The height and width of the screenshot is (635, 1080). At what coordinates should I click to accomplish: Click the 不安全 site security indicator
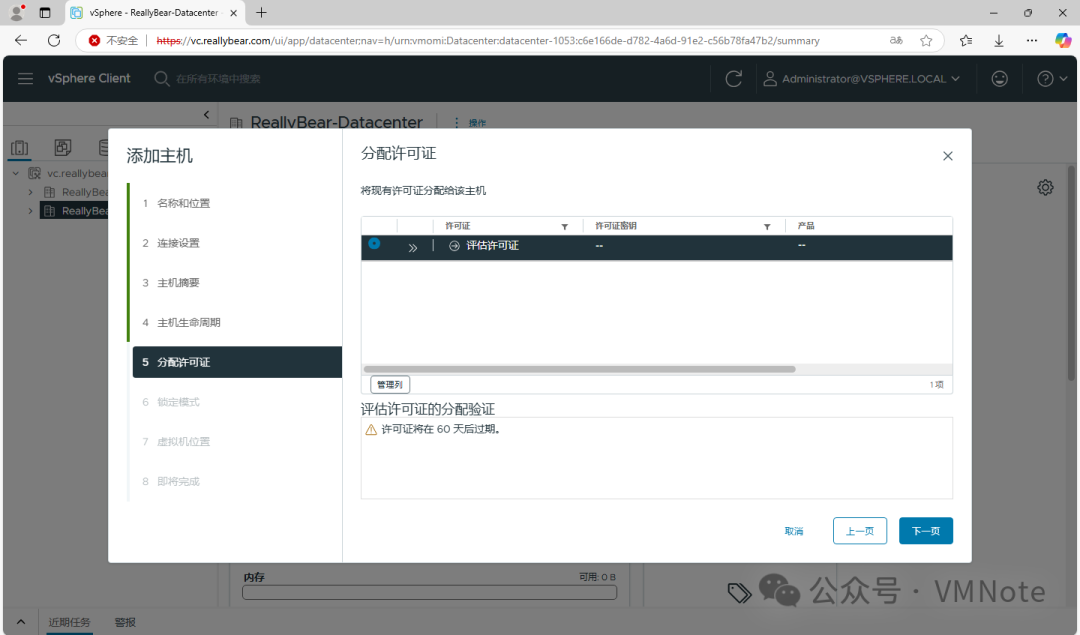114,41
